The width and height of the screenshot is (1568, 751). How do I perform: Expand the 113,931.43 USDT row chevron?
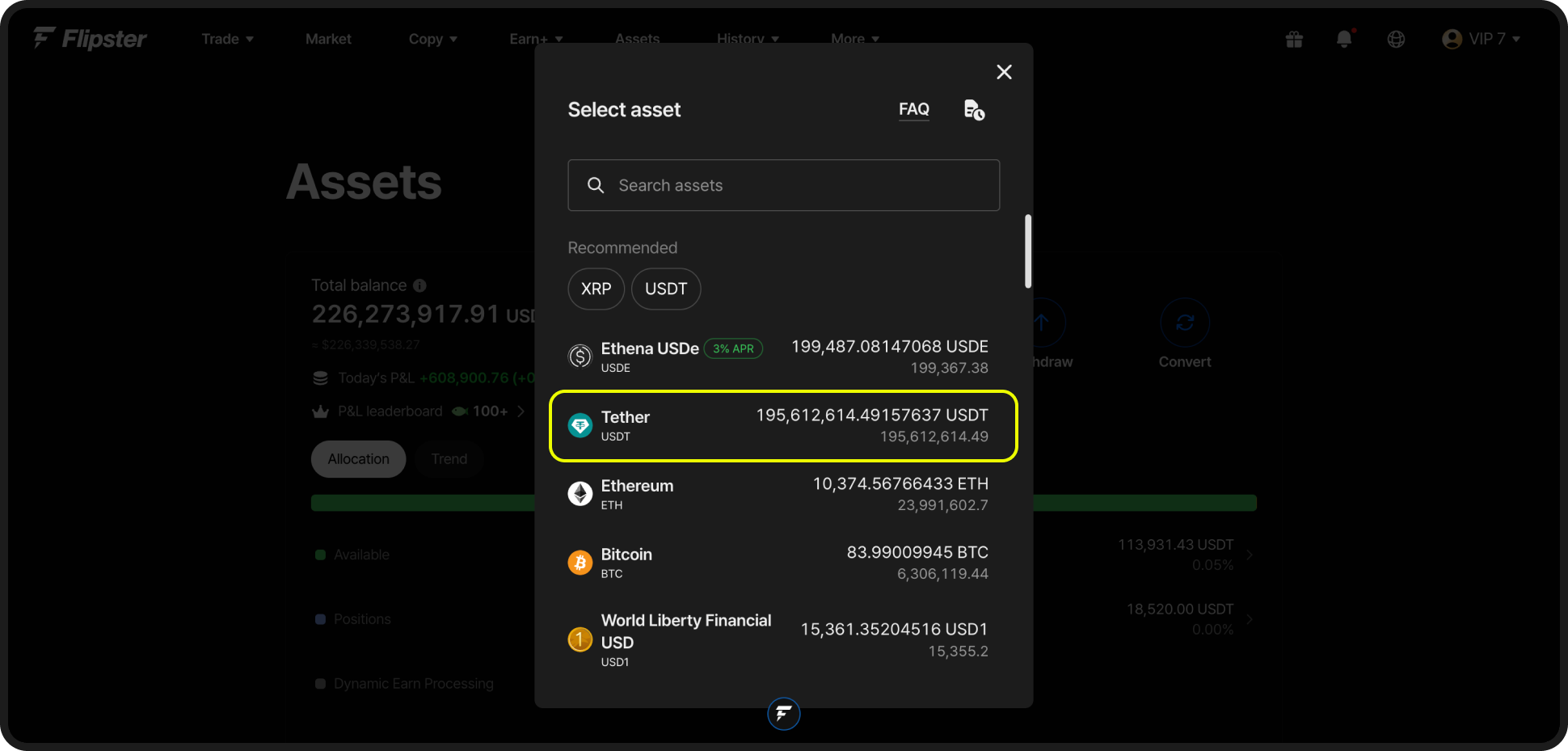1250,555
